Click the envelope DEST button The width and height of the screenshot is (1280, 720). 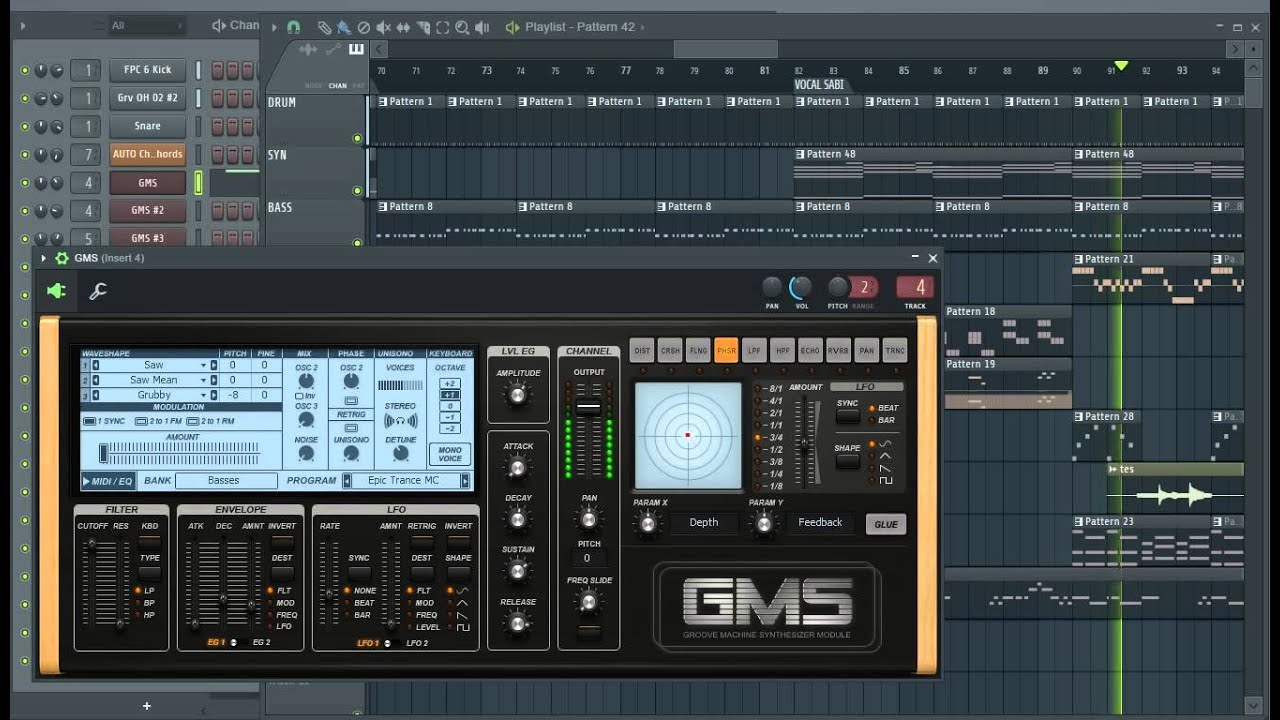pyautogui.click(x=282, y=573)
